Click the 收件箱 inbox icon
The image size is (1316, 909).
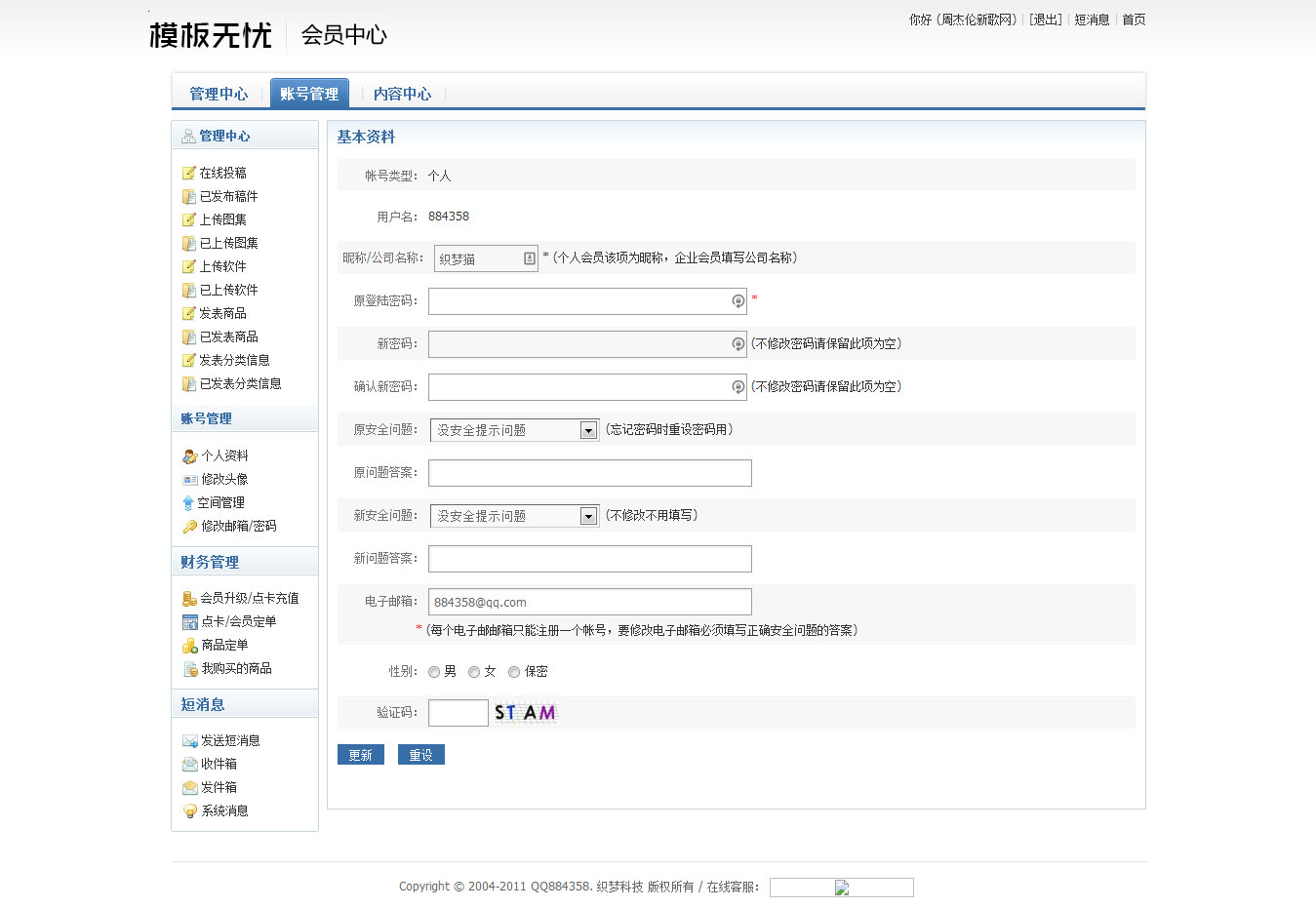[190, 765]
